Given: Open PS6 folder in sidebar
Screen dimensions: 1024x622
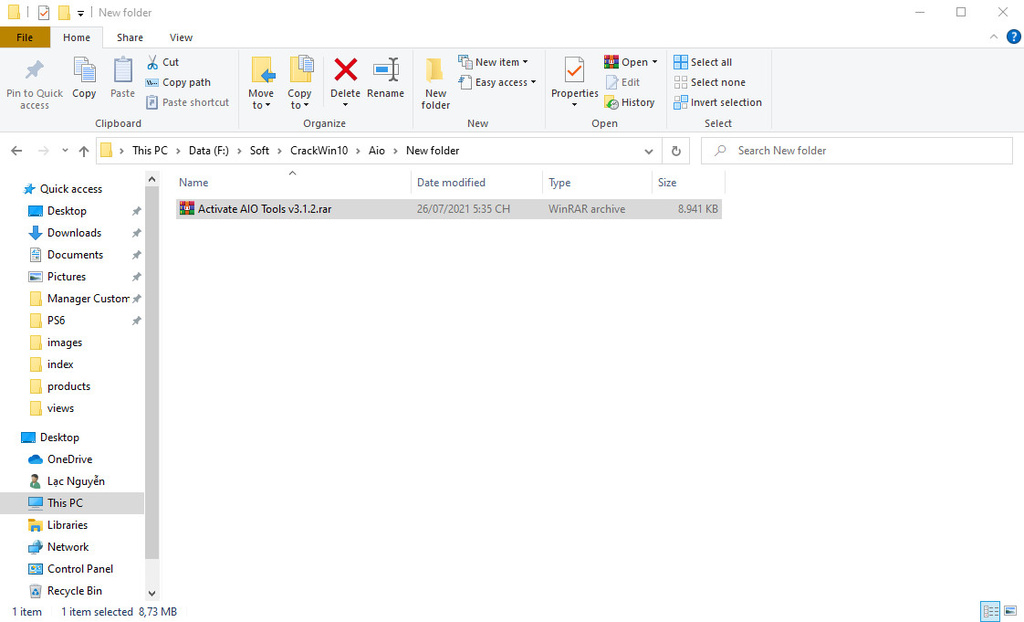Looking at the screenshot, I should coord(56,320).
